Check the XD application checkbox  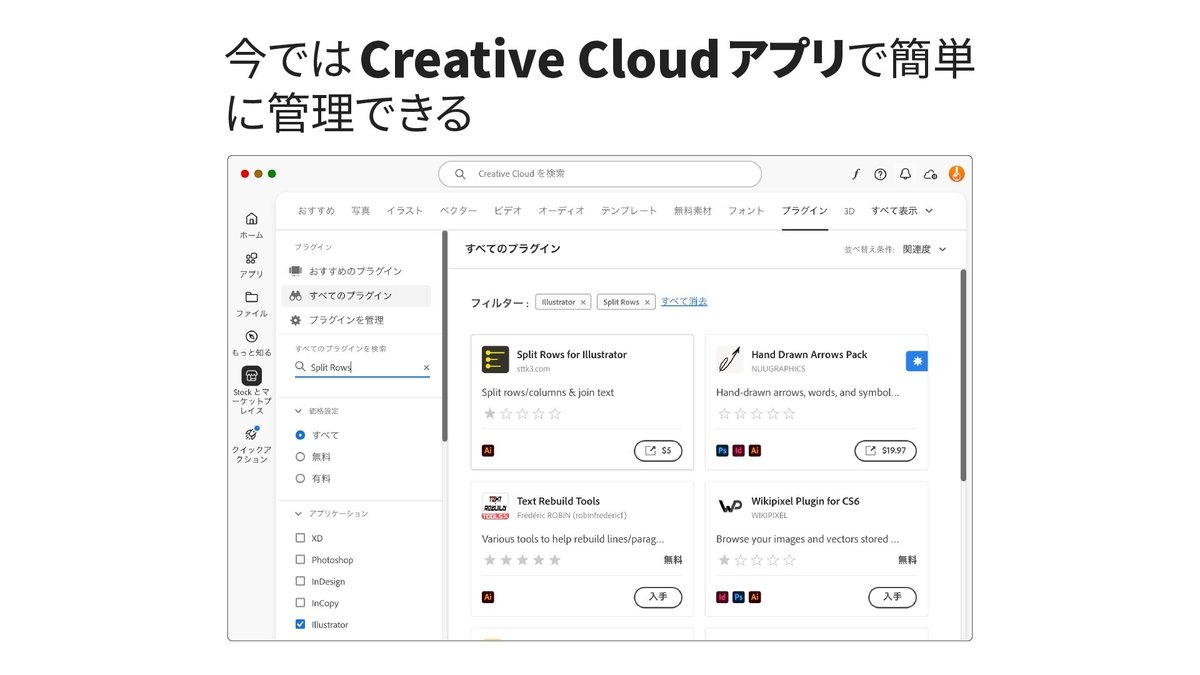point(300,538)
